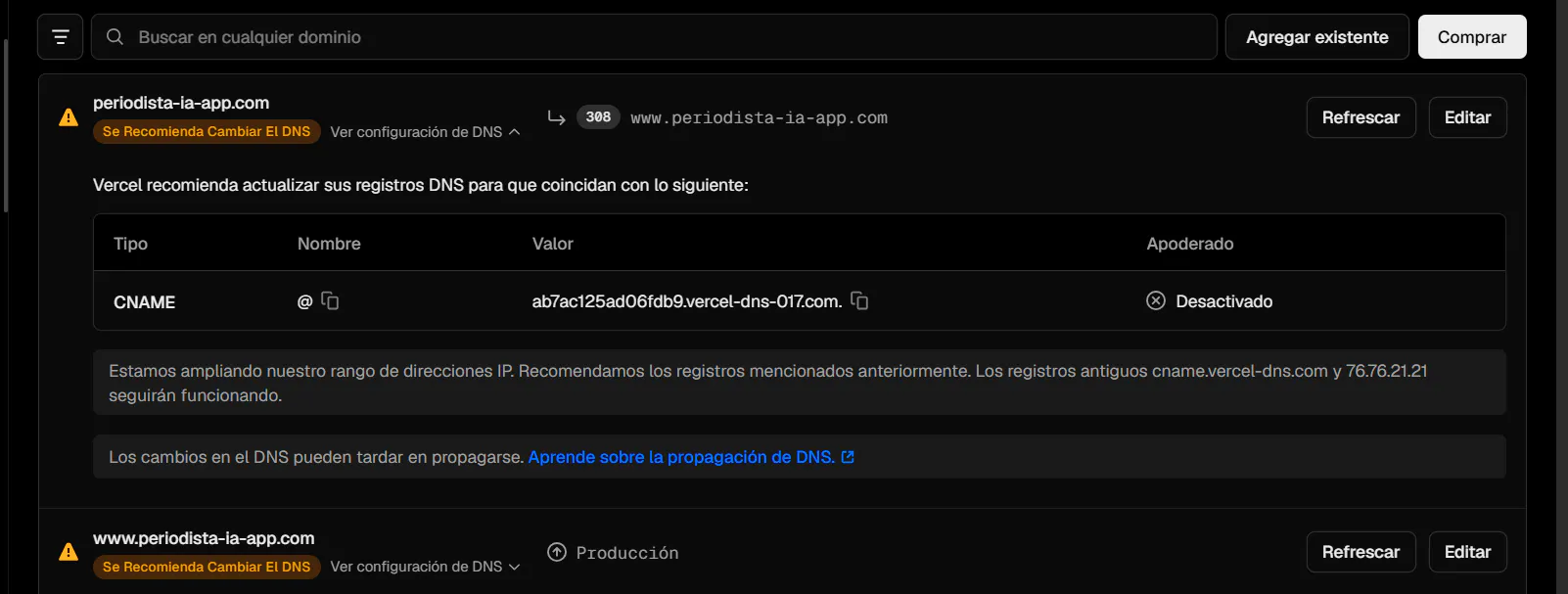
Task: Click the search magnifier icon
Action: point(115,37)
